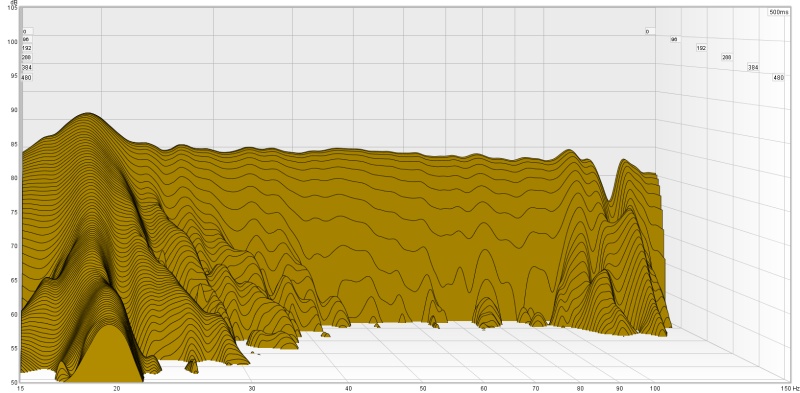Click the 100 Hz tick on the frequency axis

[x=655, y=388]
